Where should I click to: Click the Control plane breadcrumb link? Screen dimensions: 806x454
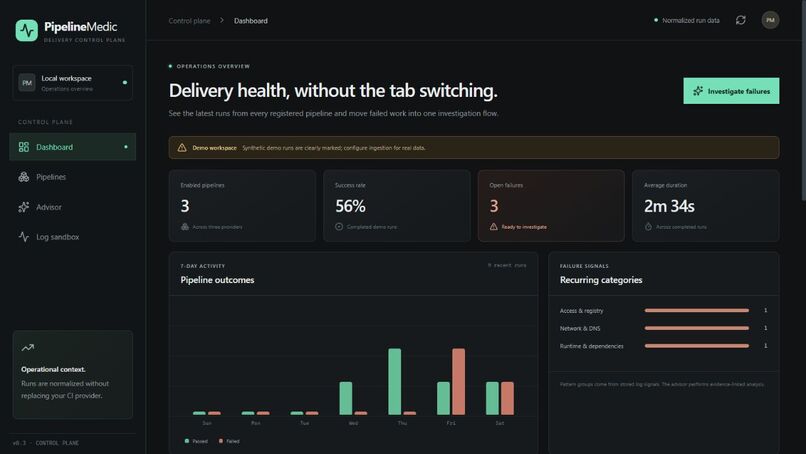189,21
